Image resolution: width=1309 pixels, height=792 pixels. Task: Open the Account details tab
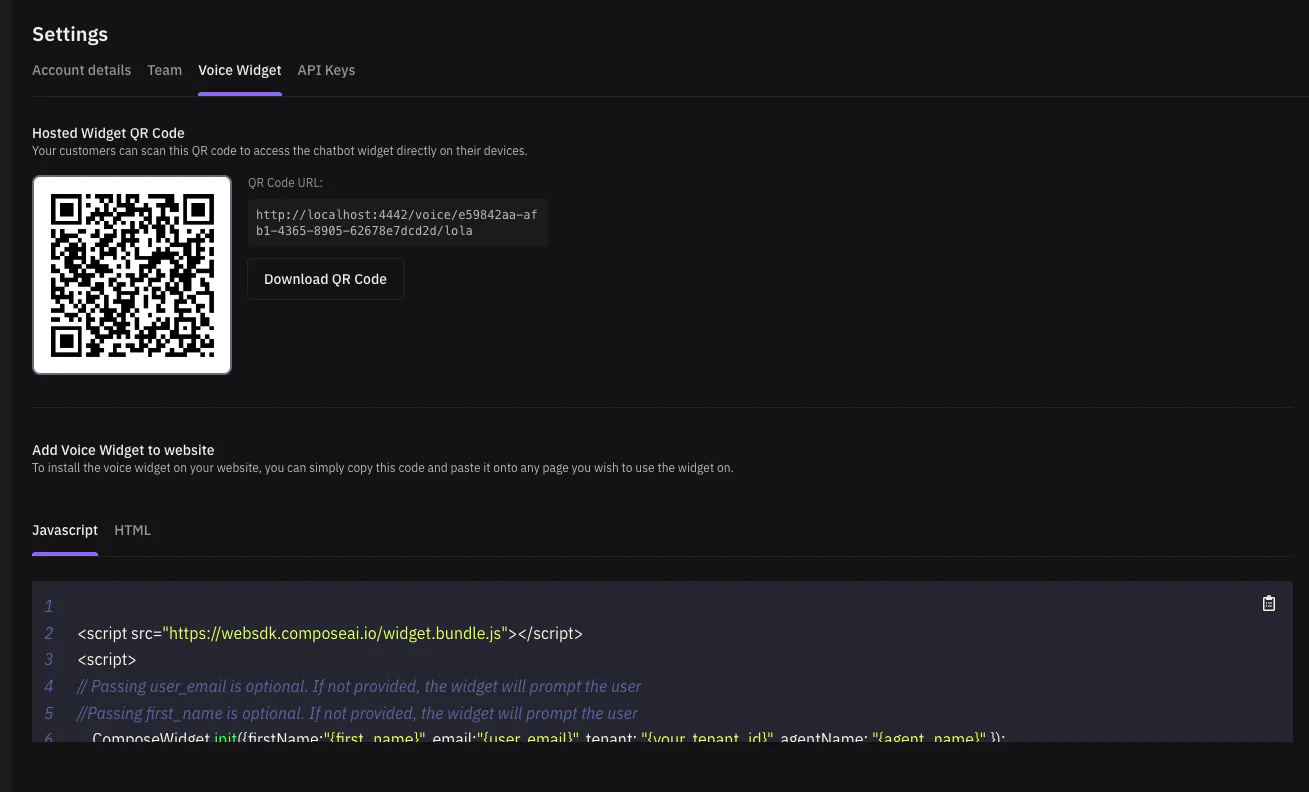[x=81, y=70]
